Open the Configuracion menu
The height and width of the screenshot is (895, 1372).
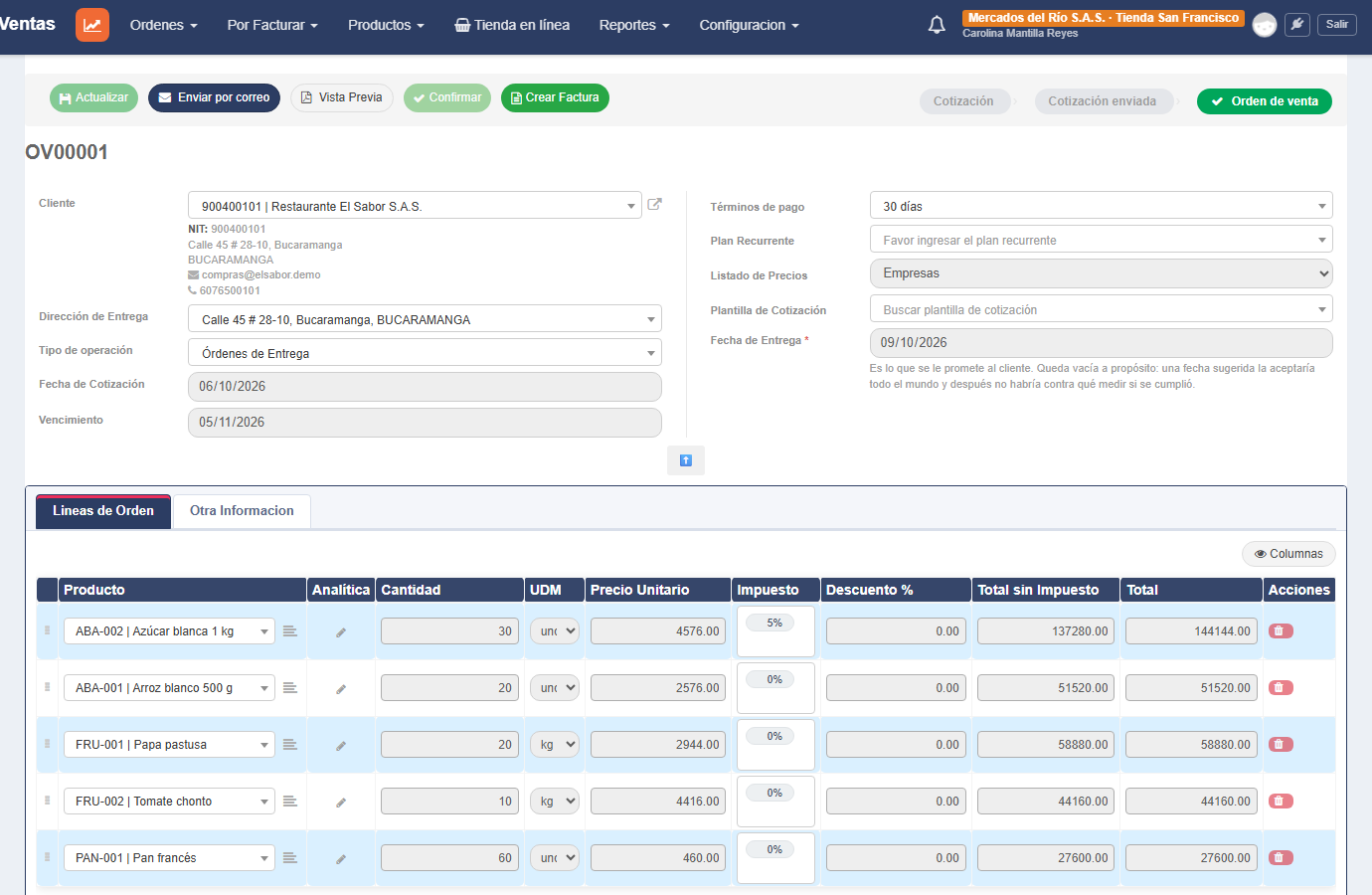click(x=749, y=25)
